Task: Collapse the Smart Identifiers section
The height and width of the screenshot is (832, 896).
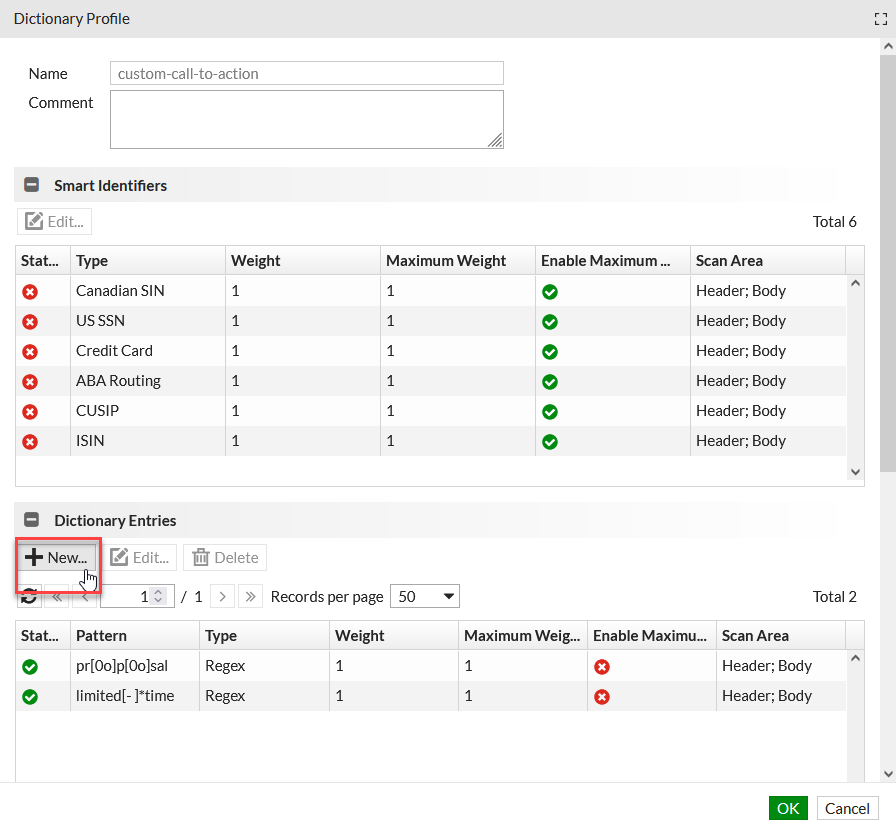Action: click(31, 185)
